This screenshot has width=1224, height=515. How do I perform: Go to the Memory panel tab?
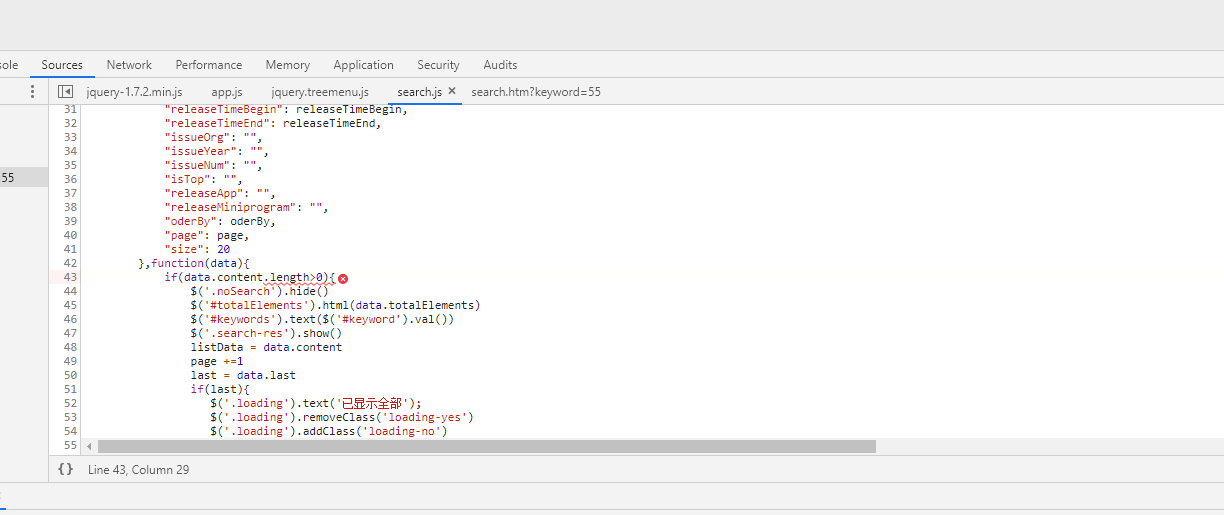(288, 65)
